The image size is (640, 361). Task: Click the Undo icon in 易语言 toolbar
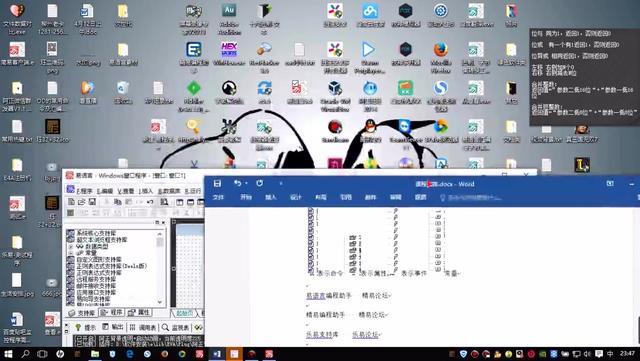[150, 202]
